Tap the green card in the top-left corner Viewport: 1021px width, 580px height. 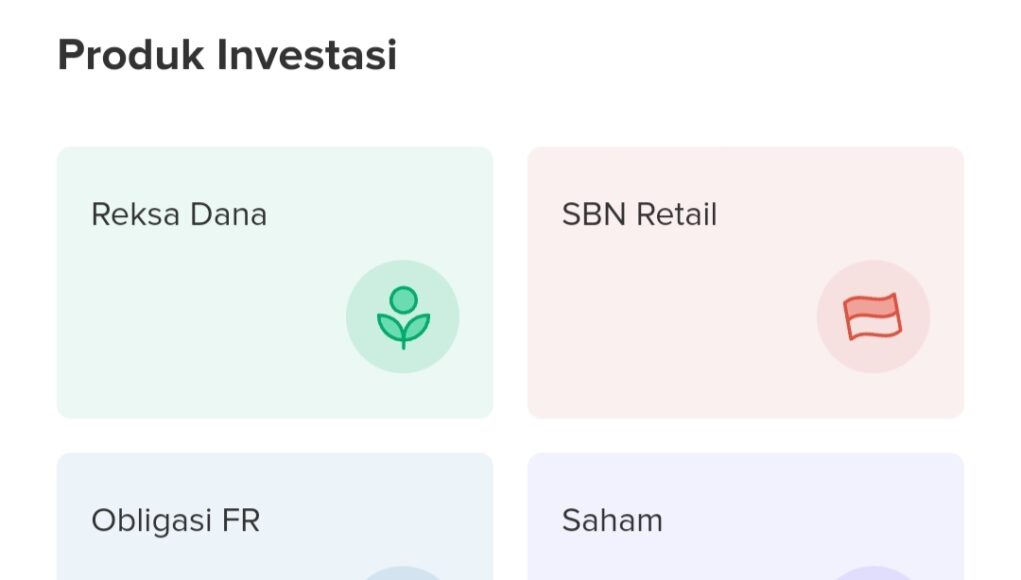pyautogui.click(x=275, y=282)
